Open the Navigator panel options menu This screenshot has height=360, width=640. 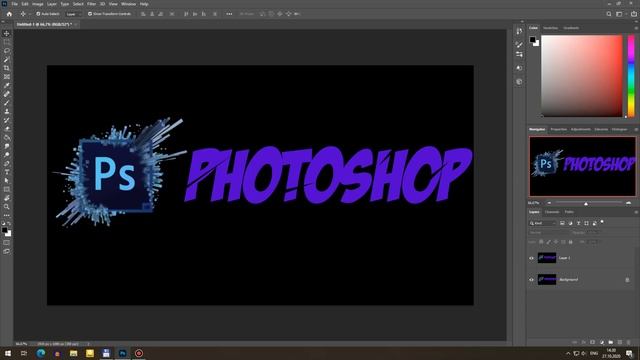(636, 129)
